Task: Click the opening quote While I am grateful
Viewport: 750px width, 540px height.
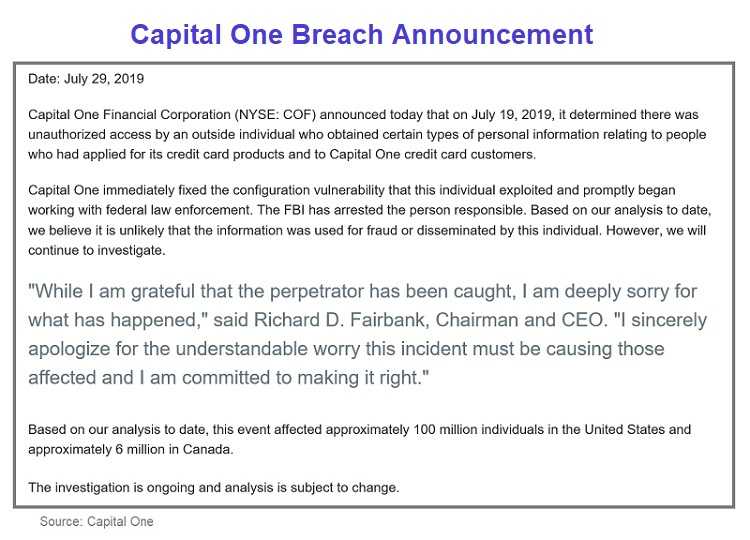Action: 112,291
